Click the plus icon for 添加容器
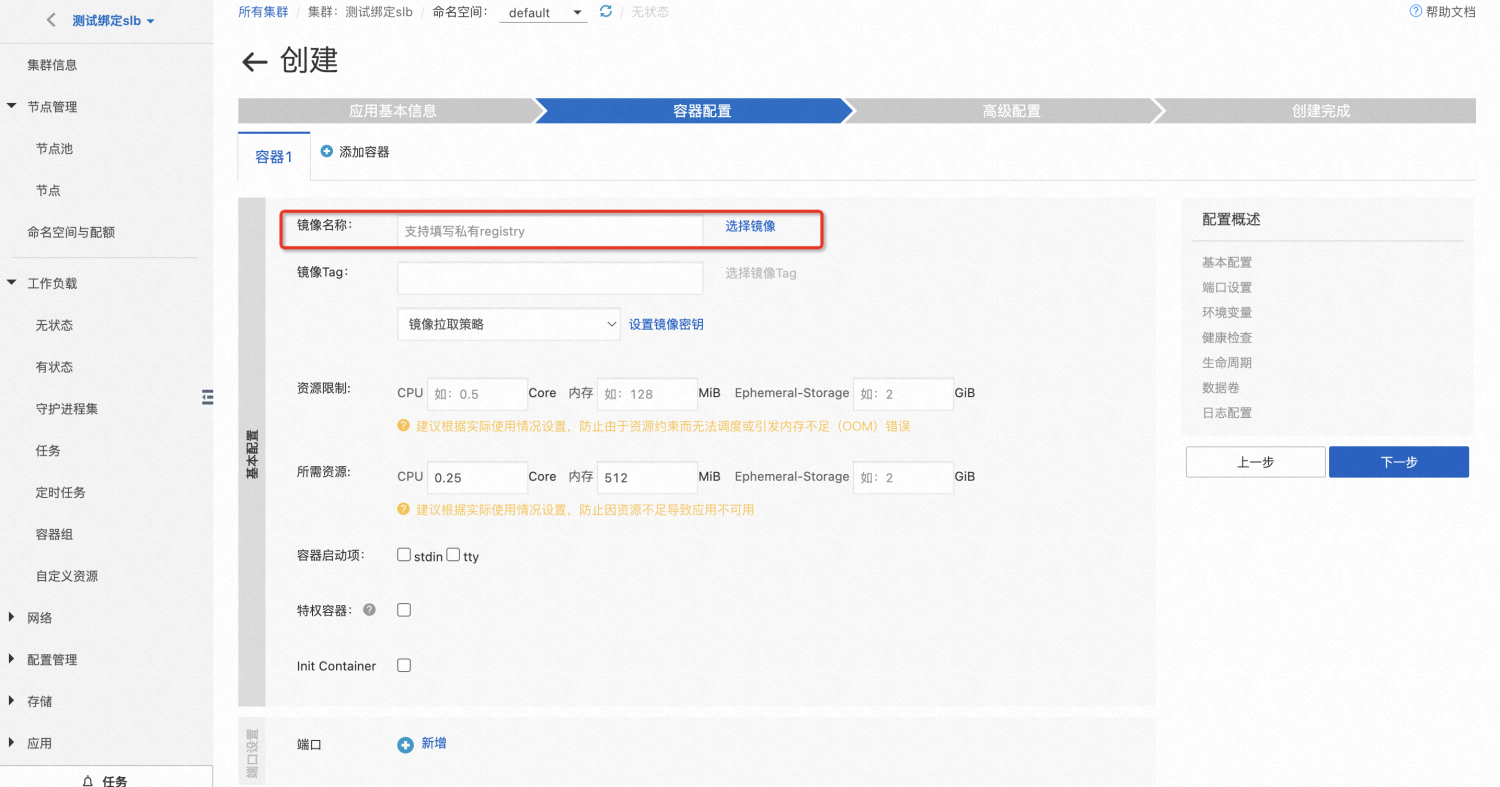This screenshot has height=787, width=1500. click(326, 152)
